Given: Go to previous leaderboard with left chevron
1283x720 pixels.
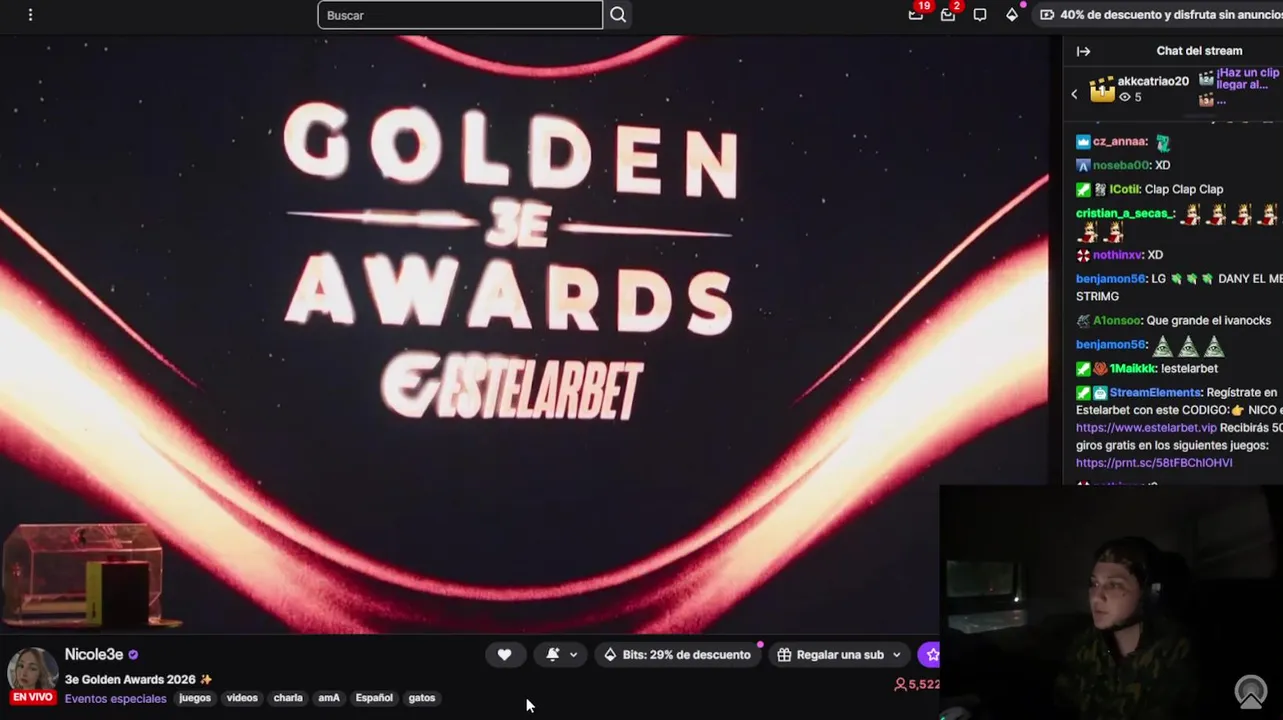Looking at the screenshot, I should [x=1075, y=94].
